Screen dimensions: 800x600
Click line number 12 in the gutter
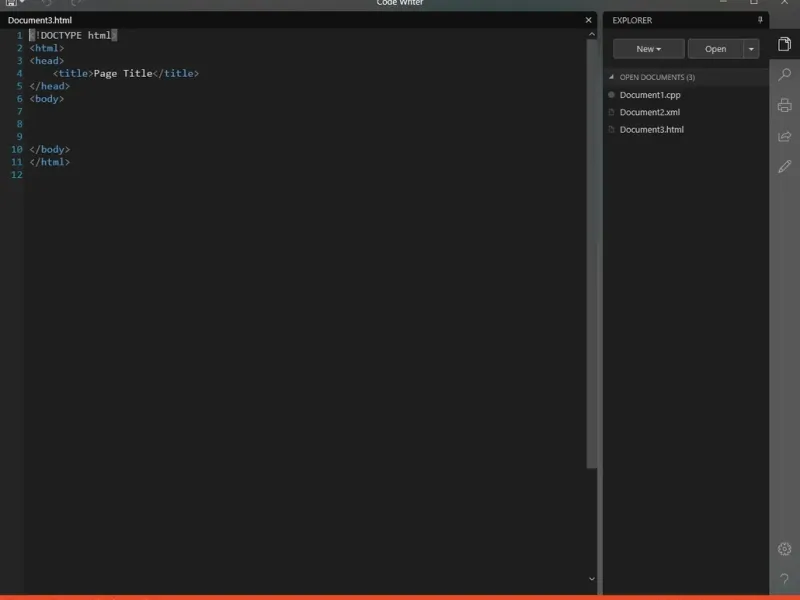(17, 174)
